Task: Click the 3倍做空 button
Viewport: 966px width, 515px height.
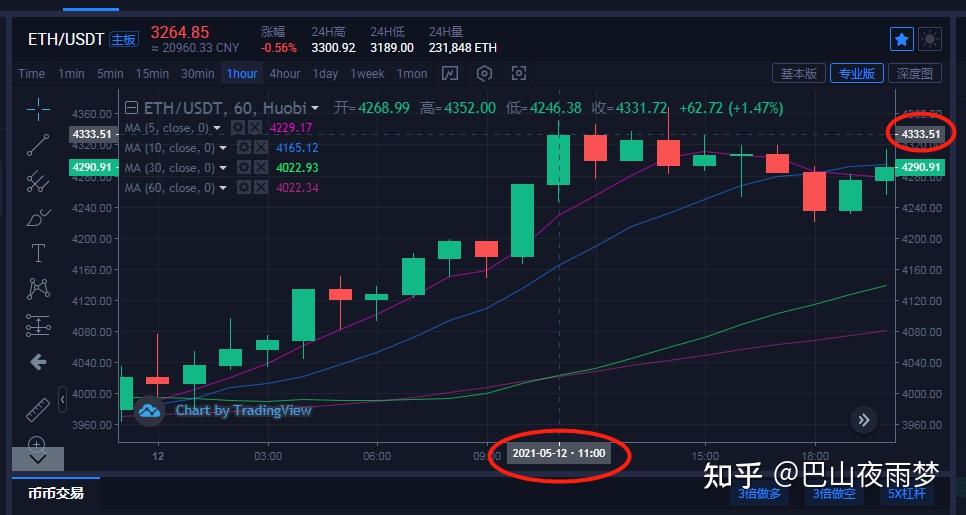Action: point(834,493)
